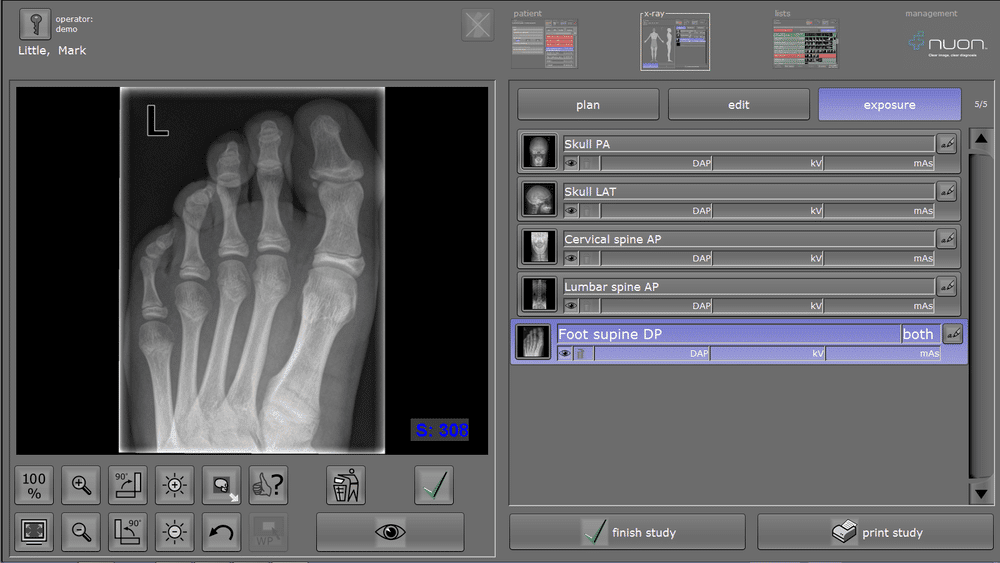Reject image using the trash bin icon
The width and height of the screenshot is (1000, 563).
coord(345,486)
